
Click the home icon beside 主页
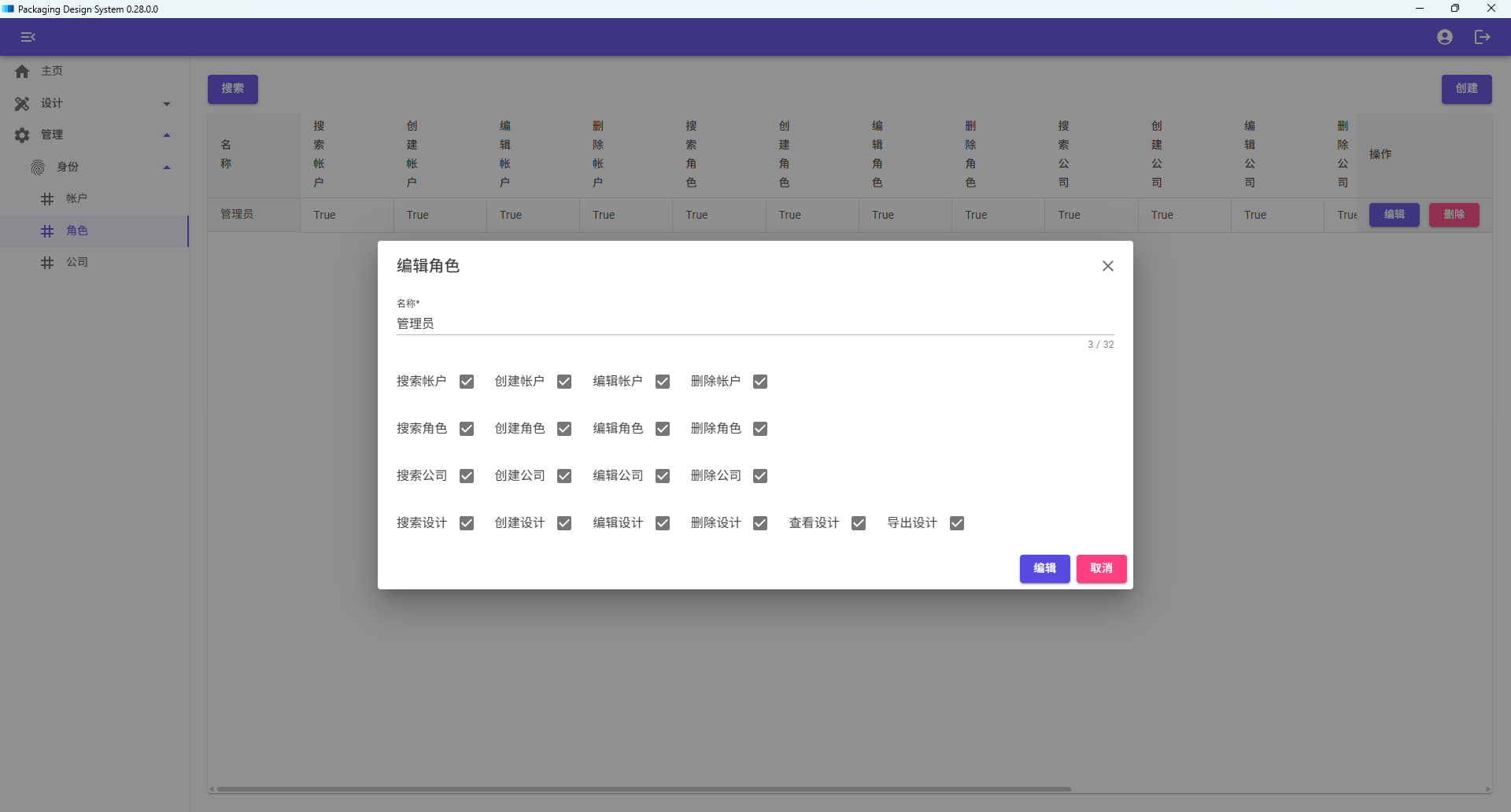pos(22,72)
